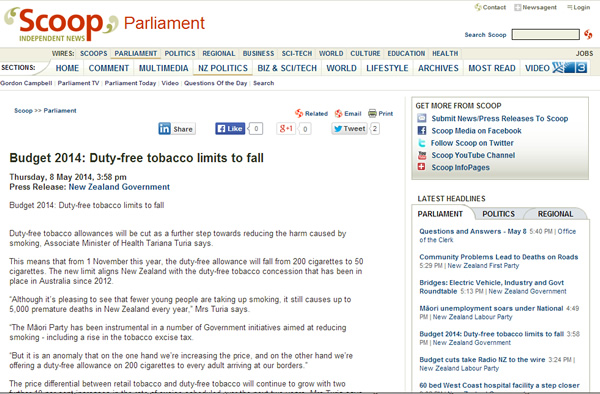
Task: Select POLITICS wire
Action: 180,53
